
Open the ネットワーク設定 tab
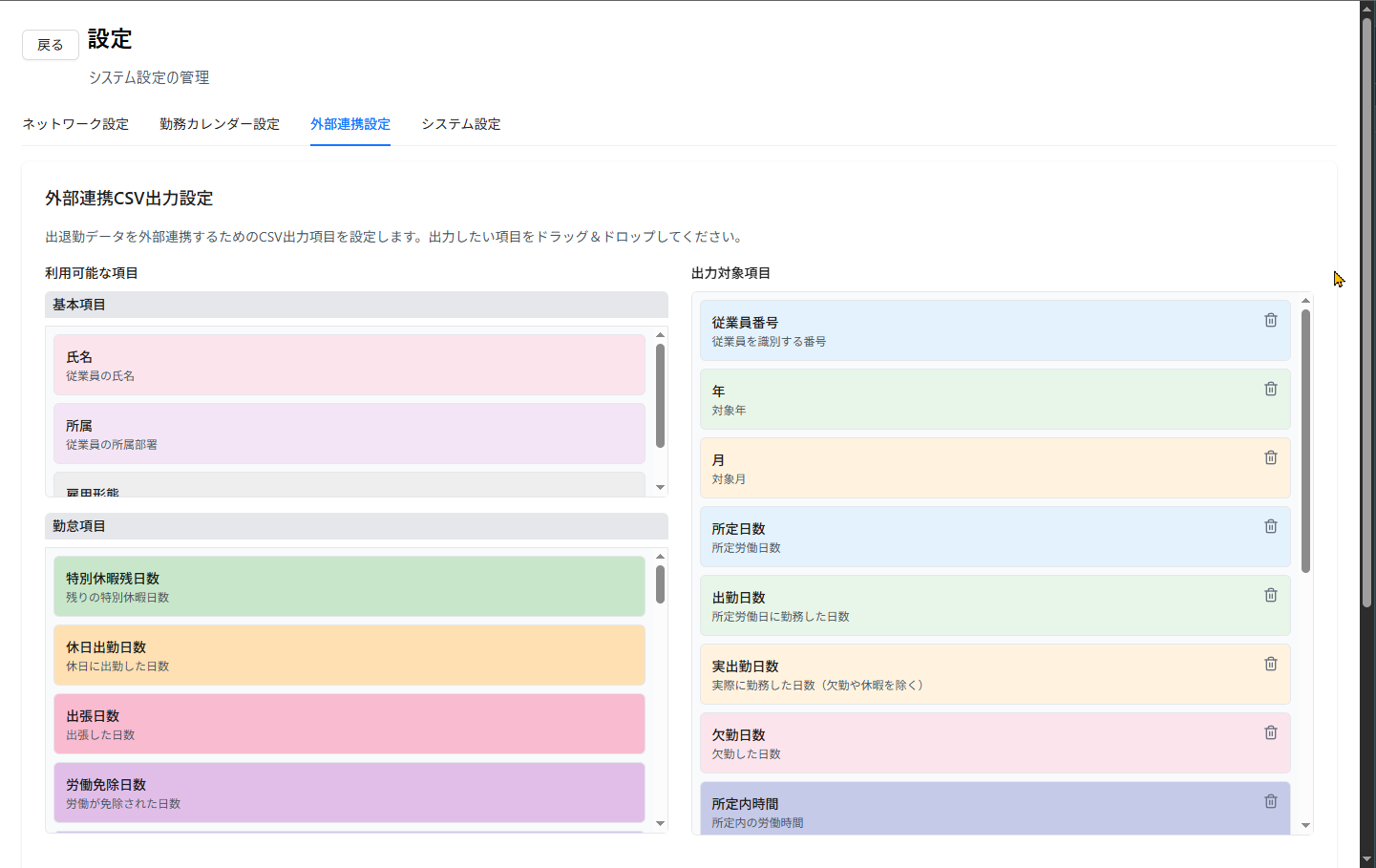pos(75,124)
